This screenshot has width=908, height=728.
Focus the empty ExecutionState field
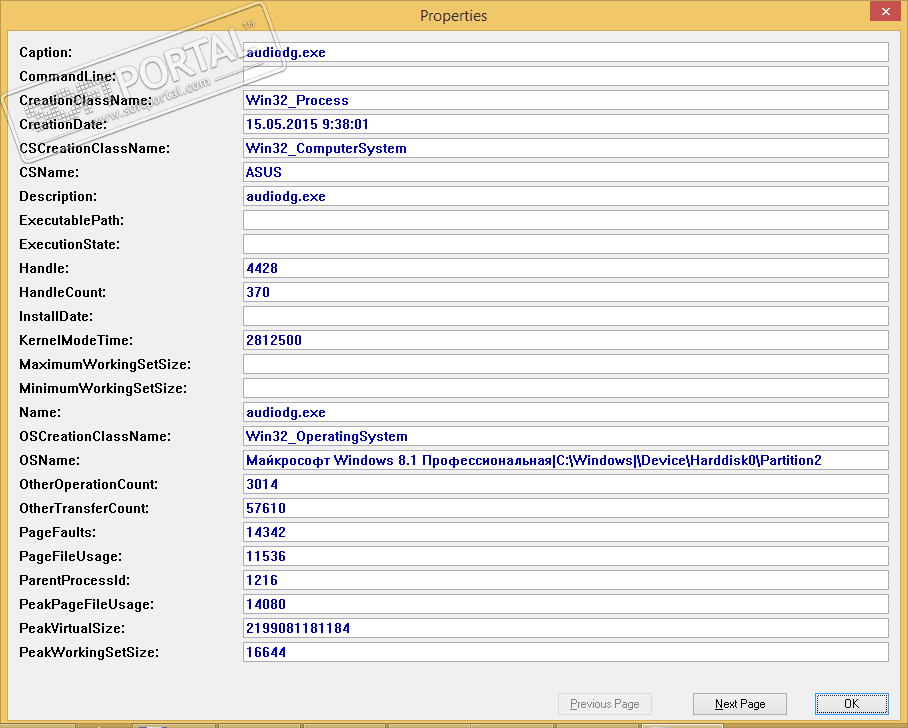566,244
